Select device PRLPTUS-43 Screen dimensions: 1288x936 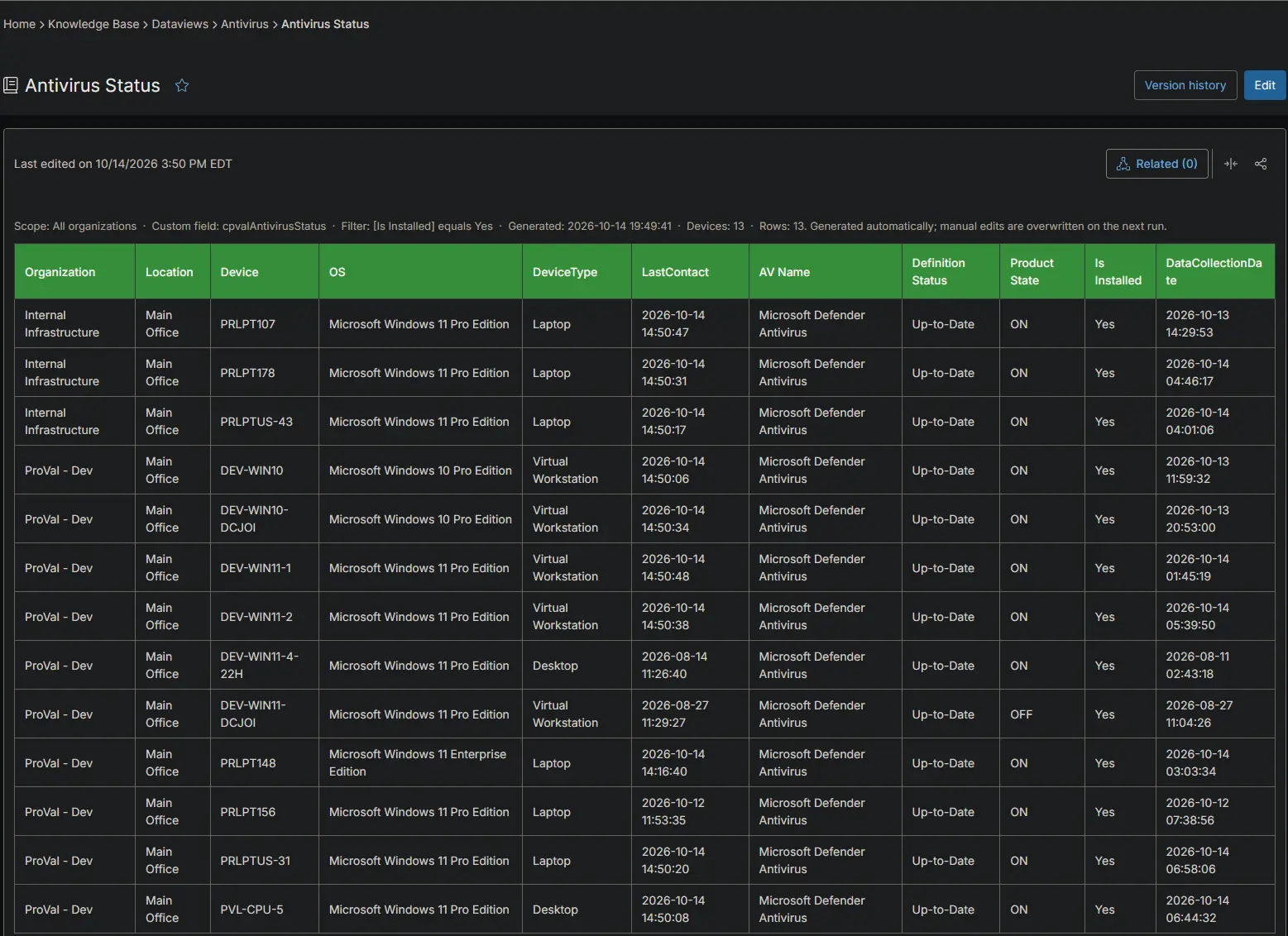[265, 421]
